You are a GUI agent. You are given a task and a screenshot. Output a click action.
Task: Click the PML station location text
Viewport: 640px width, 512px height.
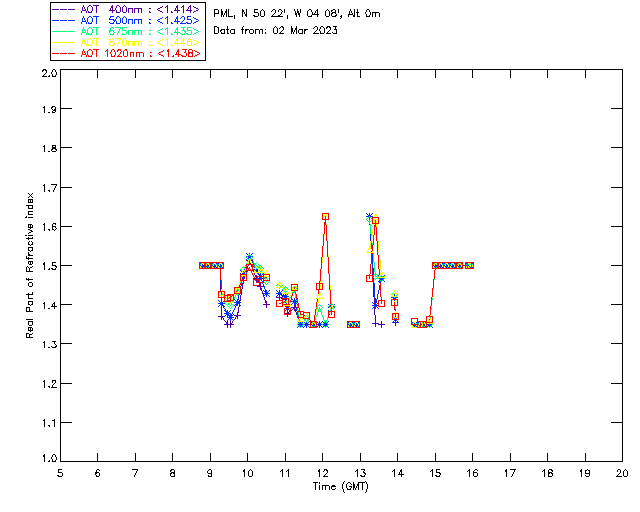[297, 13]
